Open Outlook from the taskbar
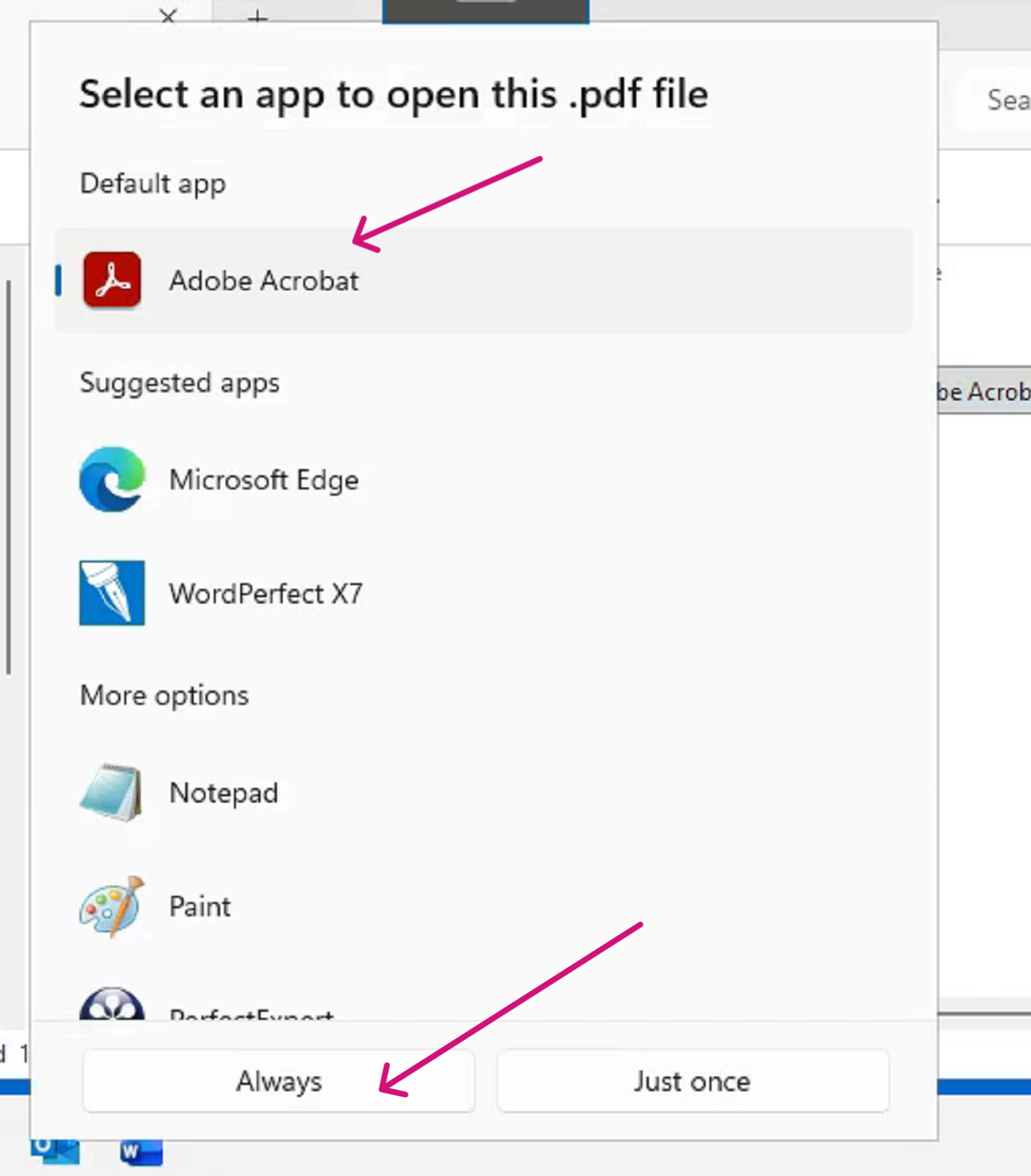 [55, 1152]
